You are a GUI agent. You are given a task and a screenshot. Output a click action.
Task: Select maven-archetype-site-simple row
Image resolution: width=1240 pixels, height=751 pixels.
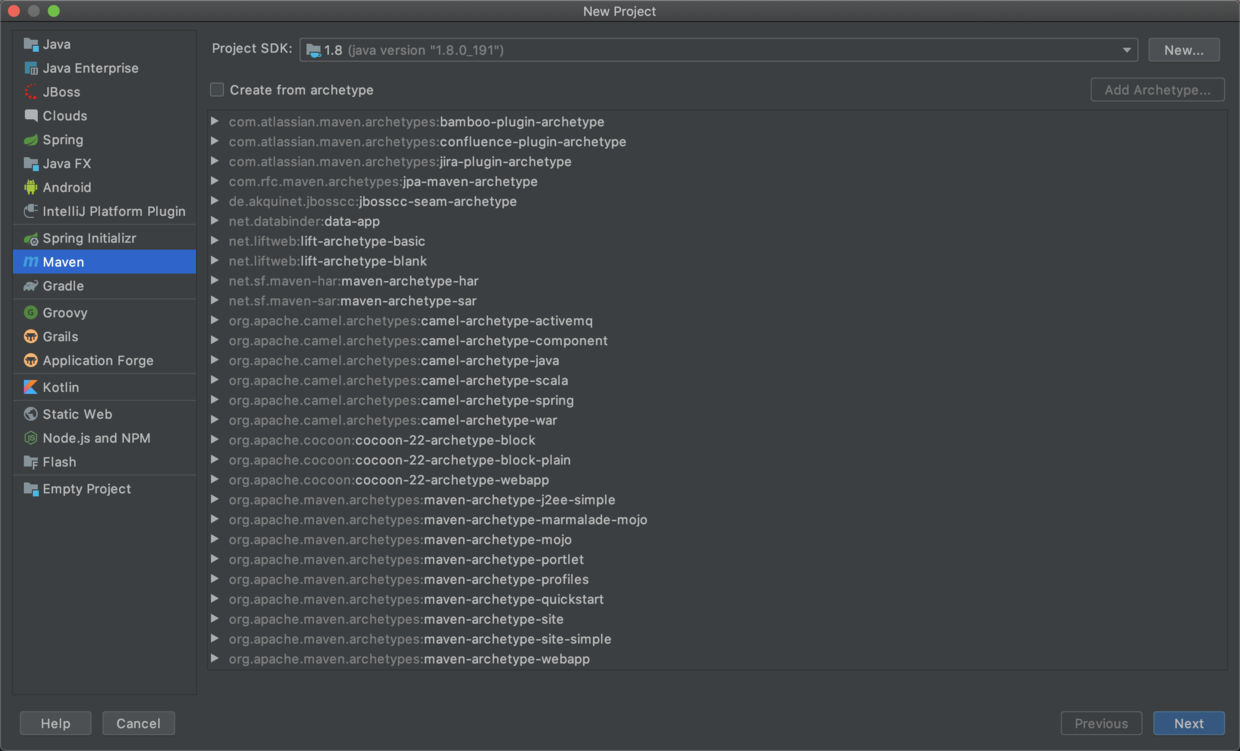click(x=717, y=639)
